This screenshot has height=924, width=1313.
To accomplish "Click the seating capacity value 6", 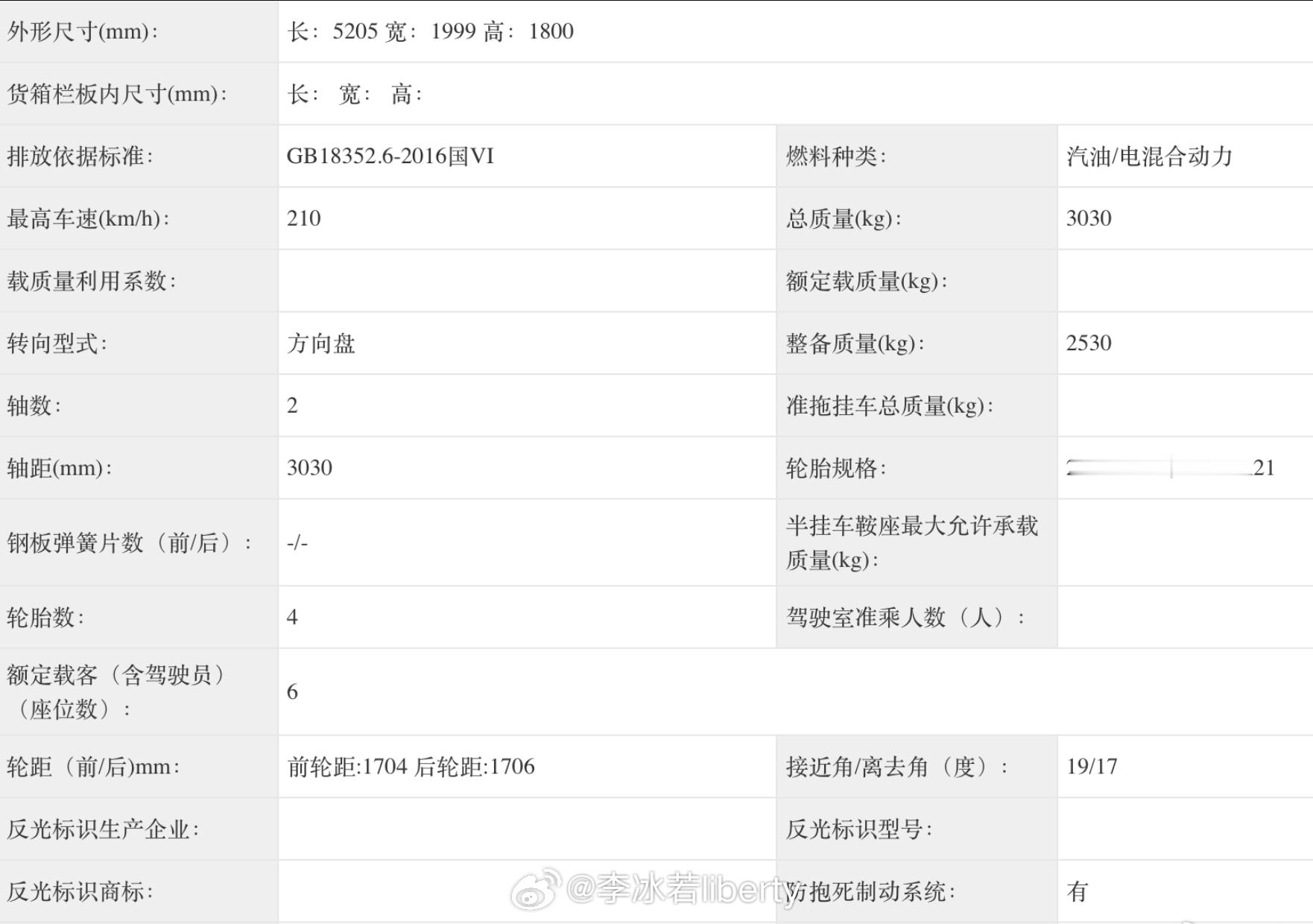I will (292, 692).
